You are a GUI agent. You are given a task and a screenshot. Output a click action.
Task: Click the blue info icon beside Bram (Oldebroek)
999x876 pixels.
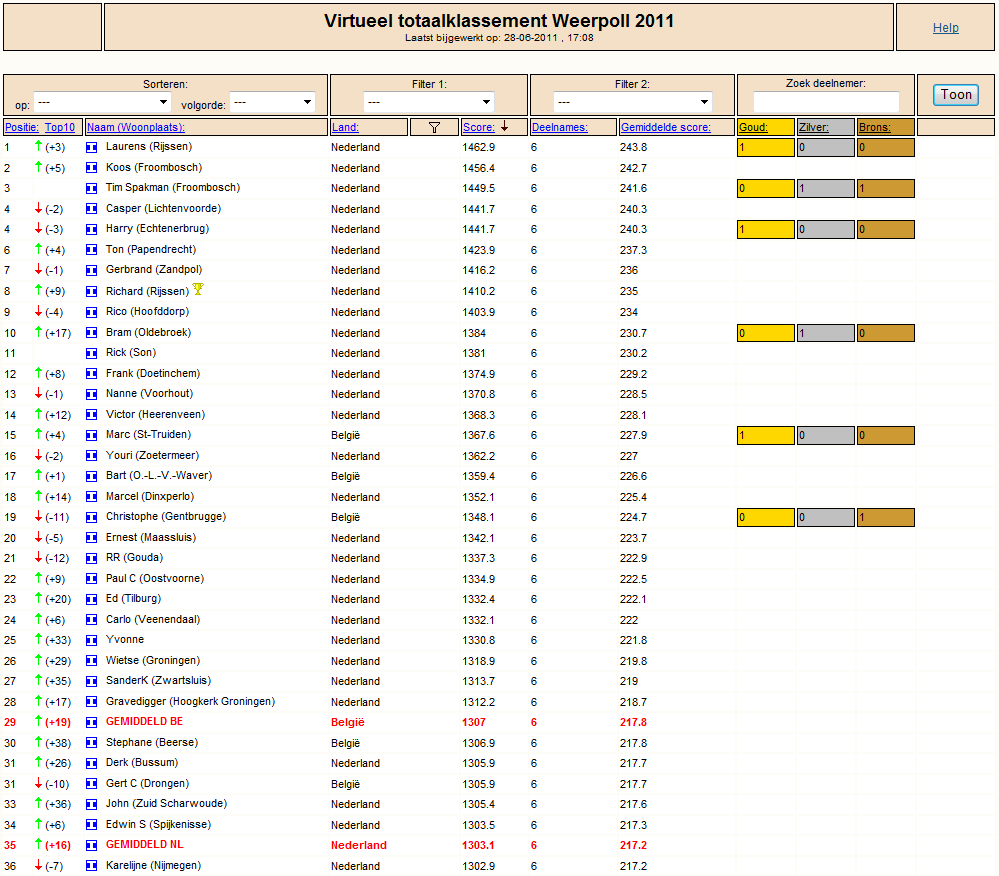[92, 333]
